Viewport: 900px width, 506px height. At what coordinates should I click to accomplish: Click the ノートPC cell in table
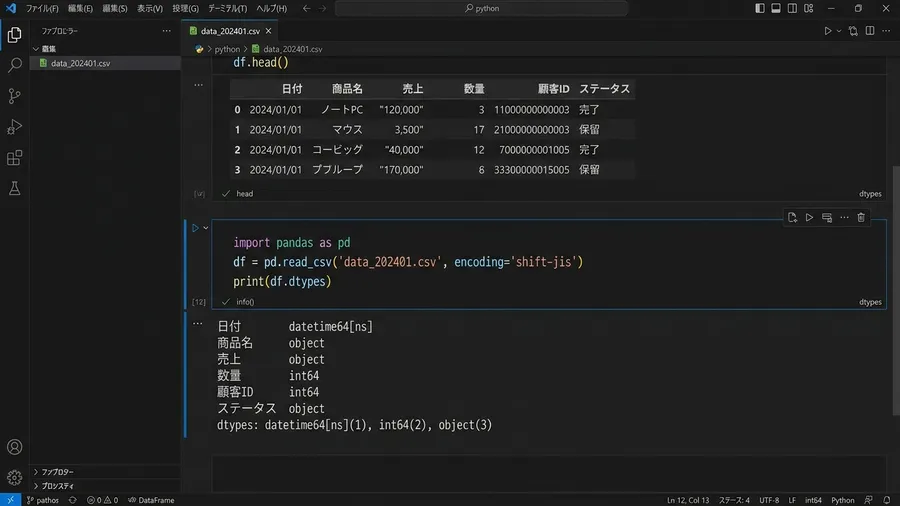point(342,110)
